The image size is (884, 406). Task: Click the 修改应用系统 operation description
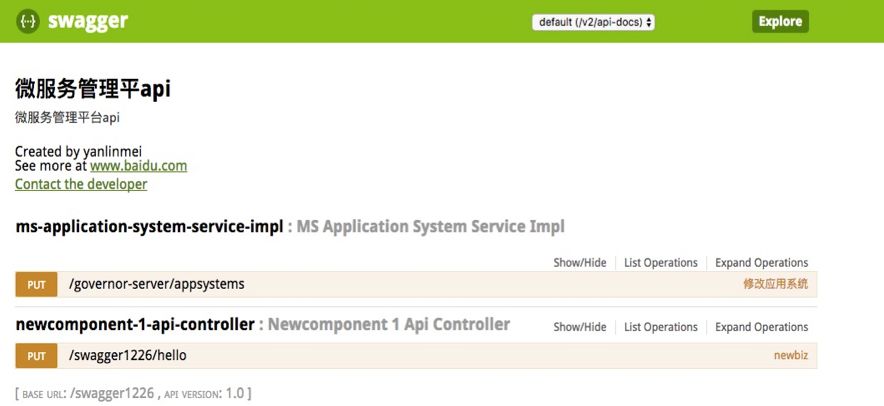[775, 285]
